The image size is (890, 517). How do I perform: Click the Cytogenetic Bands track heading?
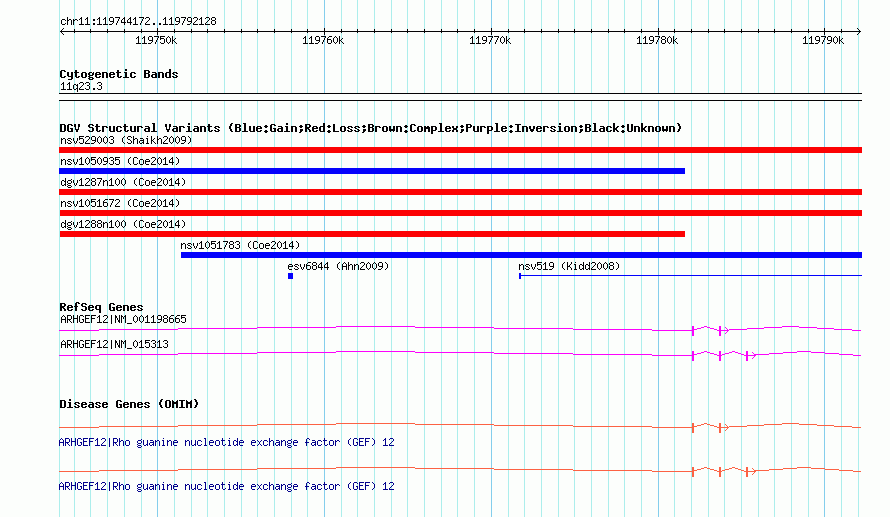pyautogui.click(x=119, y=74)
